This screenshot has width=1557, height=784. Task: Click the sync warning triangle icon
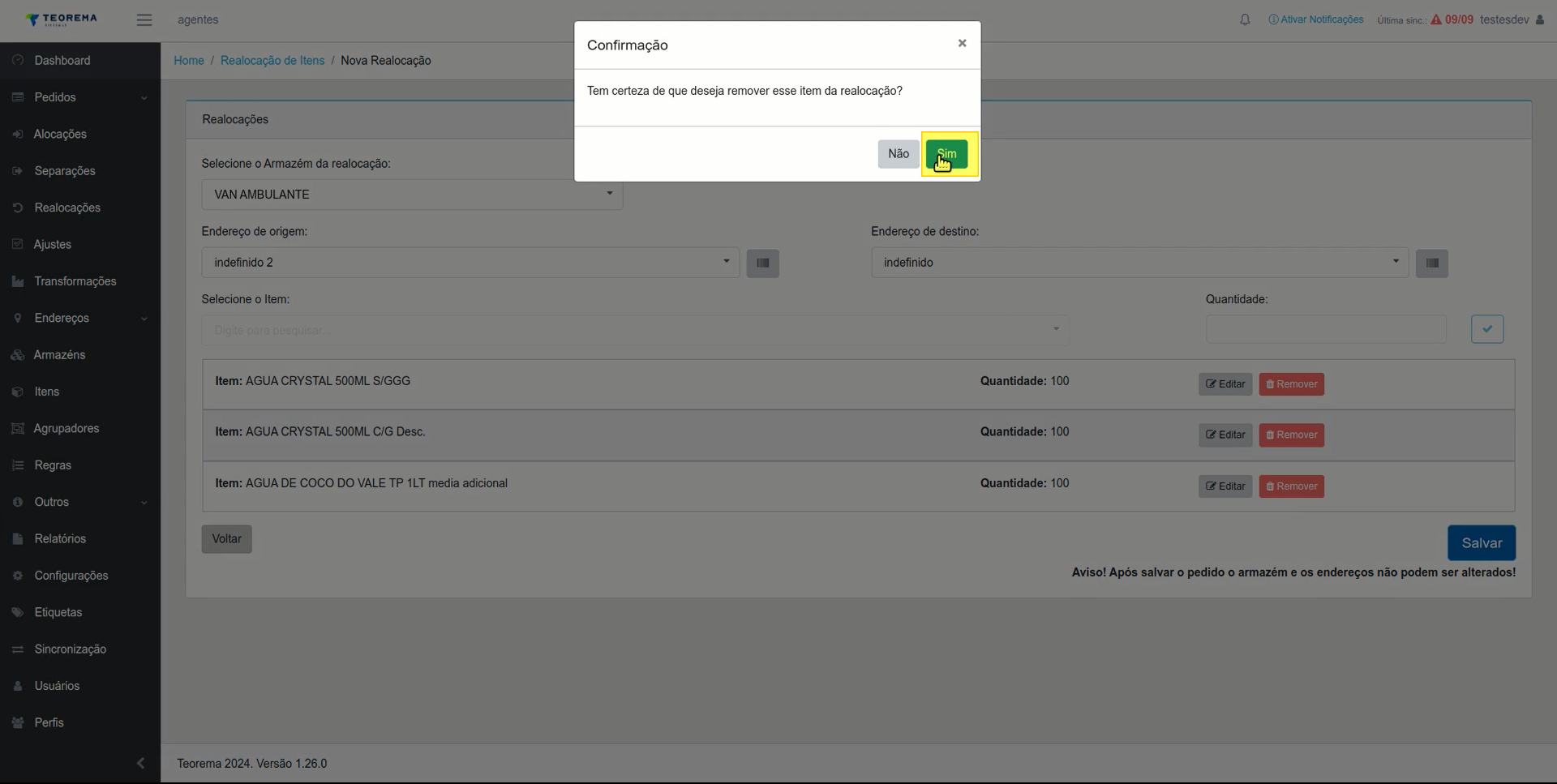click(1436, 19)
